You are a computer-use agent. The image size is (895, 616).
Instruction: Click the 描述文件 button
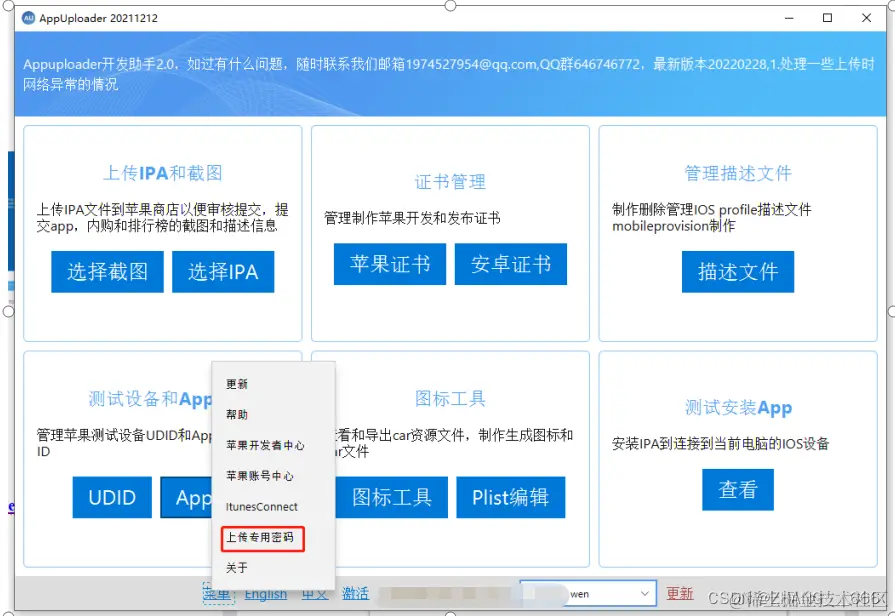pos(737,272)
